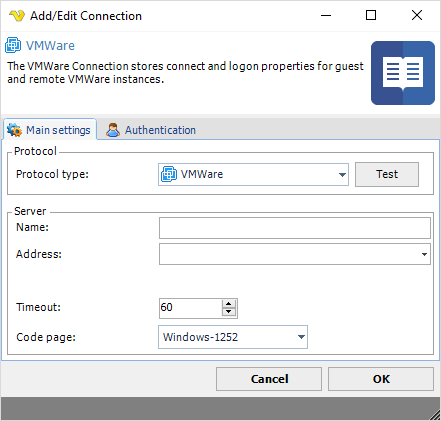Open the Protocol type dropdown
The image size is (441, 421).
253,174
